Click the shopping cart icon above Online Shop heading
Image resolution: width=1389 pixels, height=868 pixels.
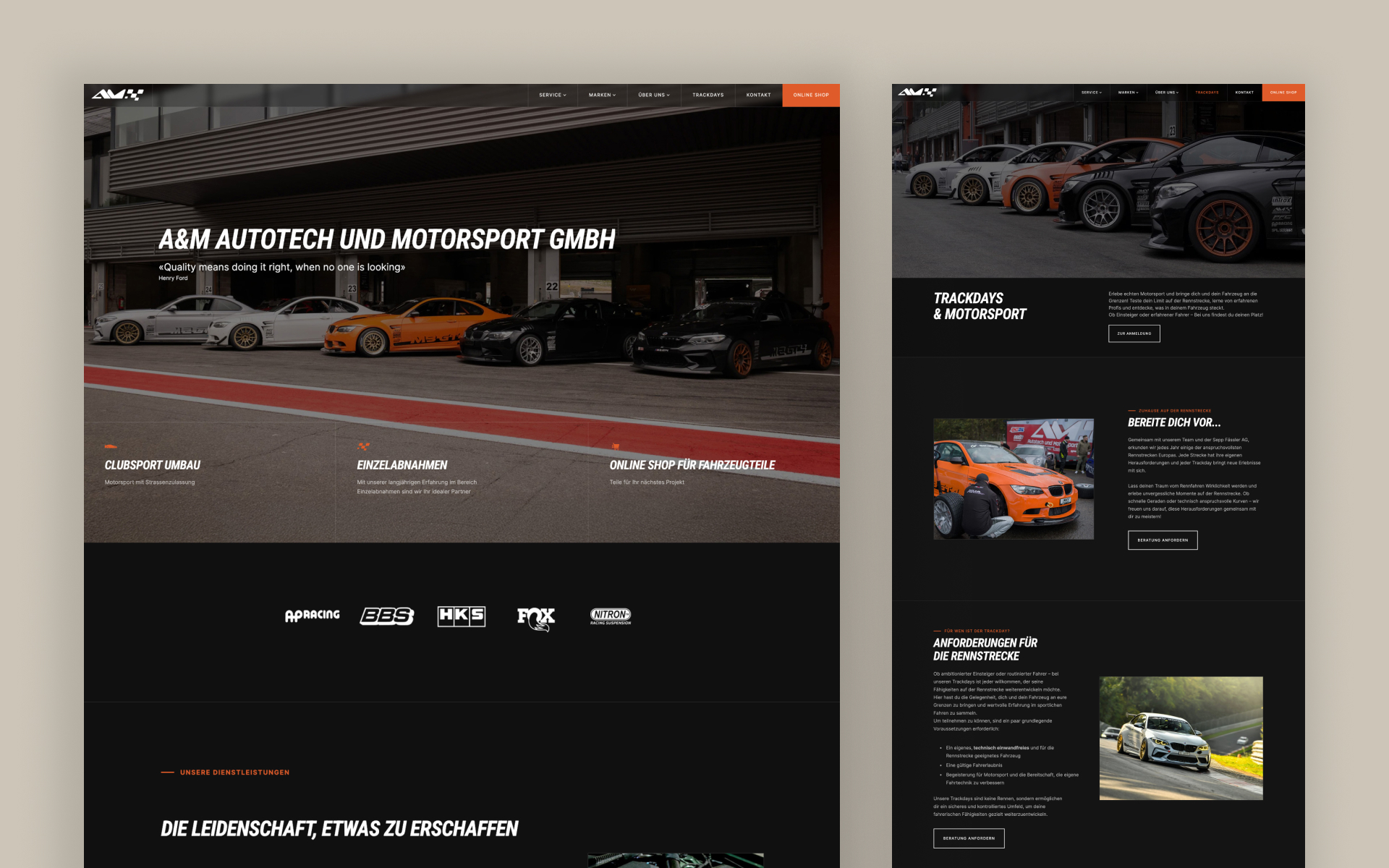pyautogui.click(x=616, y=446)
